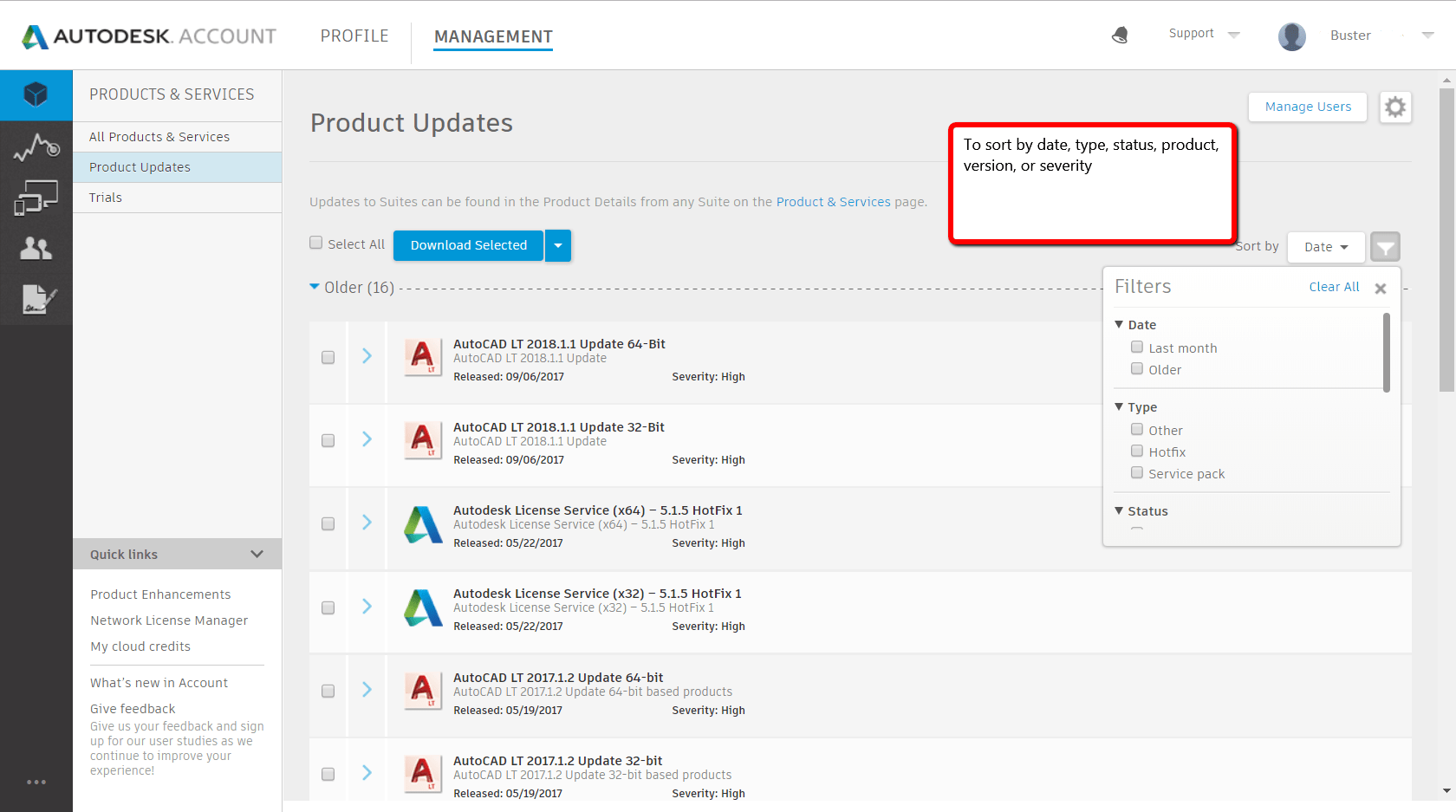Screen dimensions: 1456x812
Task: Click the AutoCAD LT 2018.1.1 32-Bit product icon
Action: (423, 440)
